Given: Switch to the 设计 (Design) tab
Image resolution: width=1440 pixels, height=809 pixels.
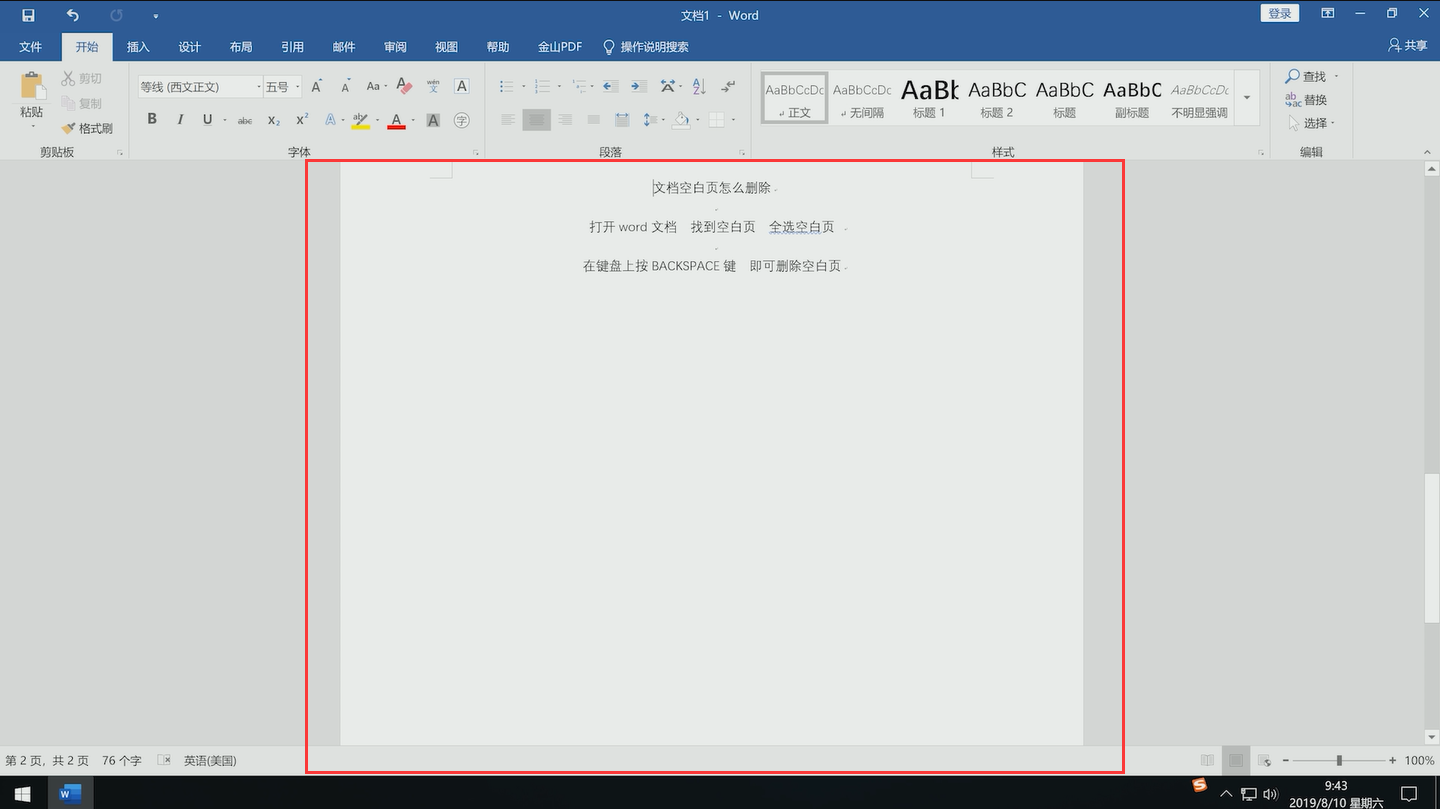Looking at the screenshot, I should point(189,47).
